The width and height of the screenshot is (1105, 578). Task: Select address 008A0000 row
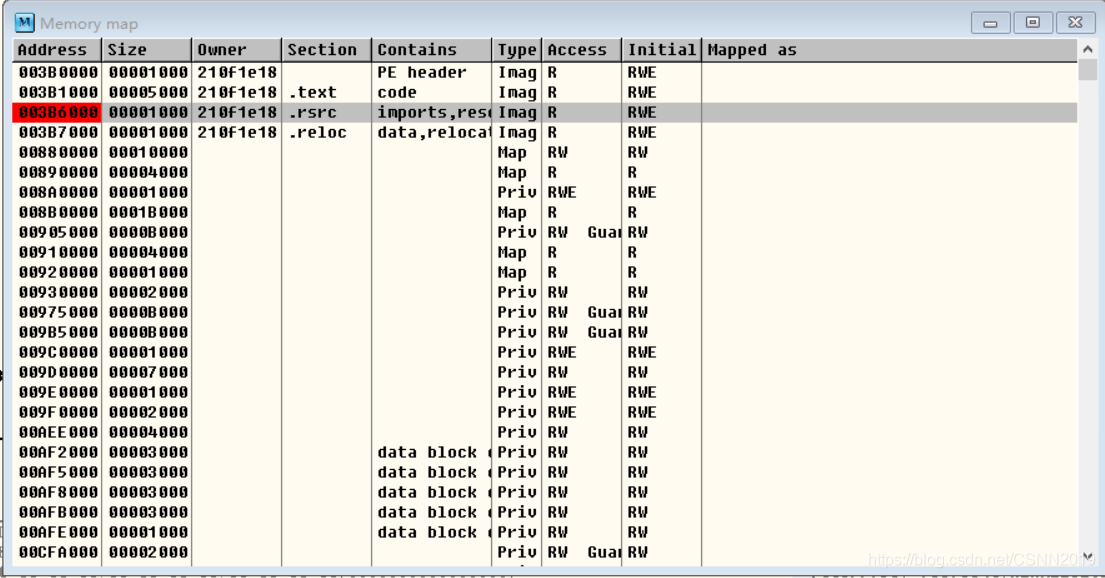tap(545, 192)
